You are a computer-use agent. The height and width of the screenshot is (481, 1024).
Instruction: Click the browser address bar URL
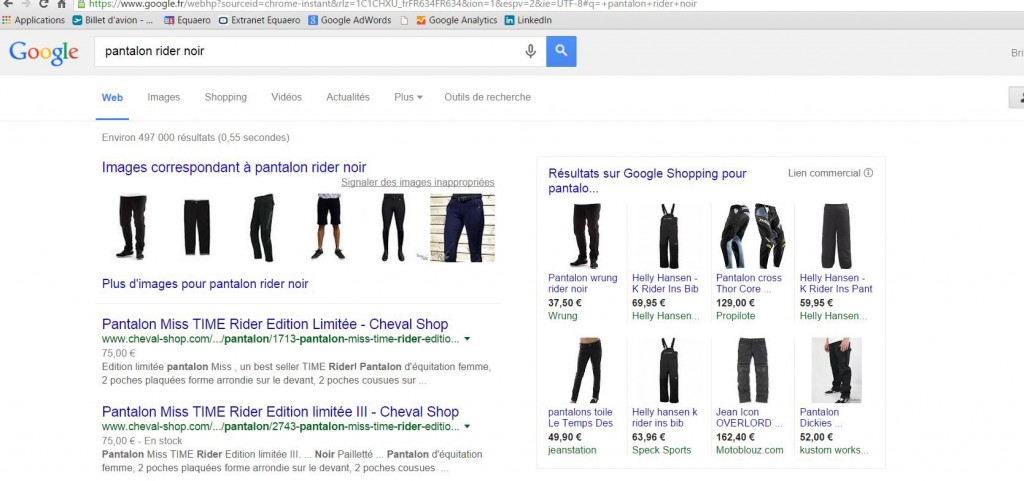point(392,4)
